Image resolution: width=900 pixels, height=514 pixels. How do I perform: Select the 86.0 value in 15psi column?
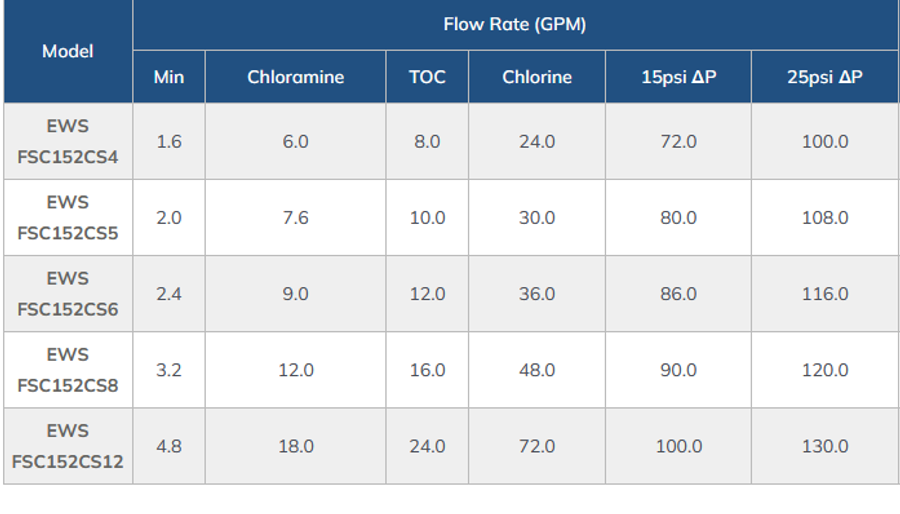[x=678, y=294]
